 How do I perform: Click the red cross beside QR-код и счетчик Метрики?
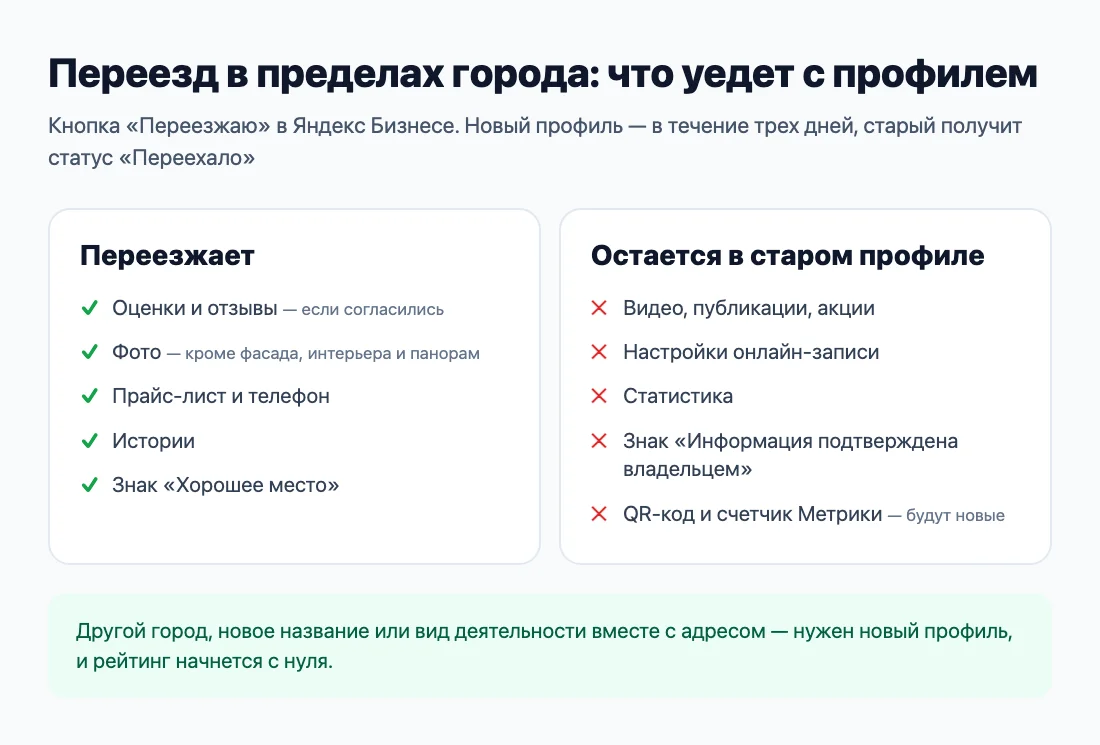click(599, 514)
